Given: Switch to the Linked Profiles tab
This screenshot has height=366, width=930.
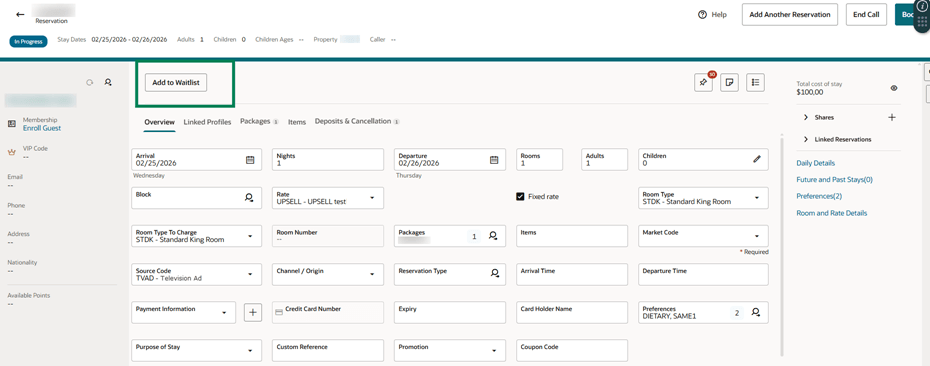Looking at the screenshot, I should coord(207,122).
